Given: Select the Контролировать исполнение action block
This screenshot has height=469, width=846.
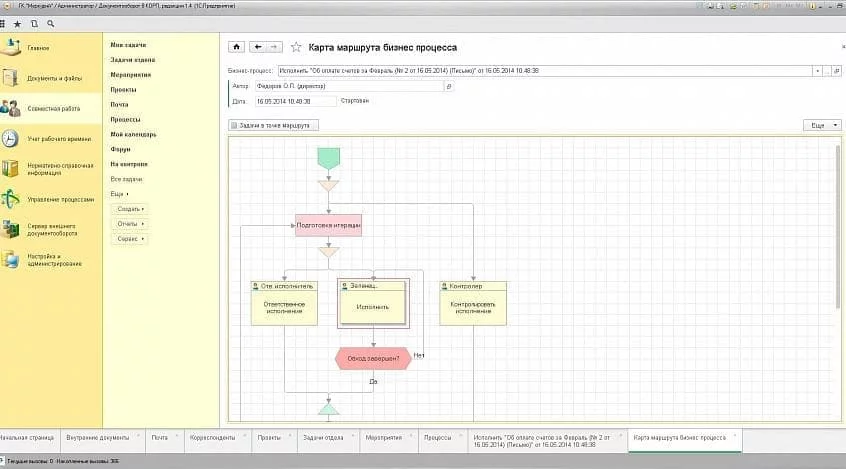Looking at the screenshot, I should (473, 303).
